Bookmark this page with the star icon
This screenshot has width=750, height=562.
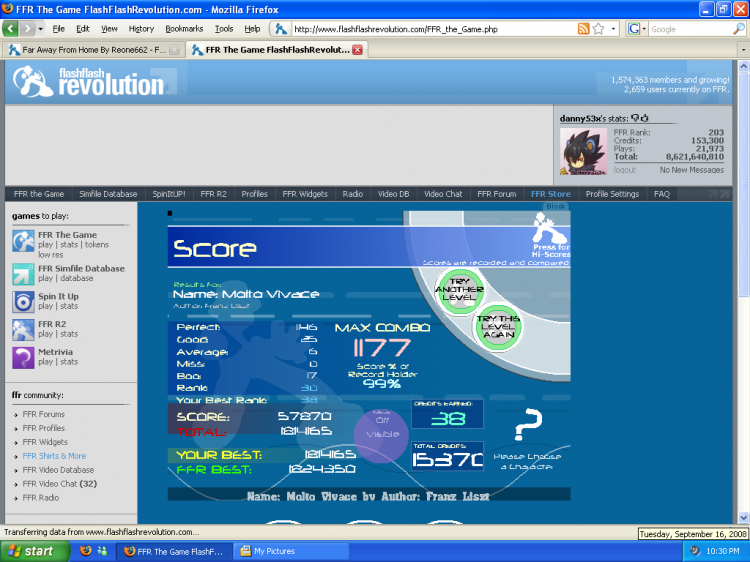(598, 29)
